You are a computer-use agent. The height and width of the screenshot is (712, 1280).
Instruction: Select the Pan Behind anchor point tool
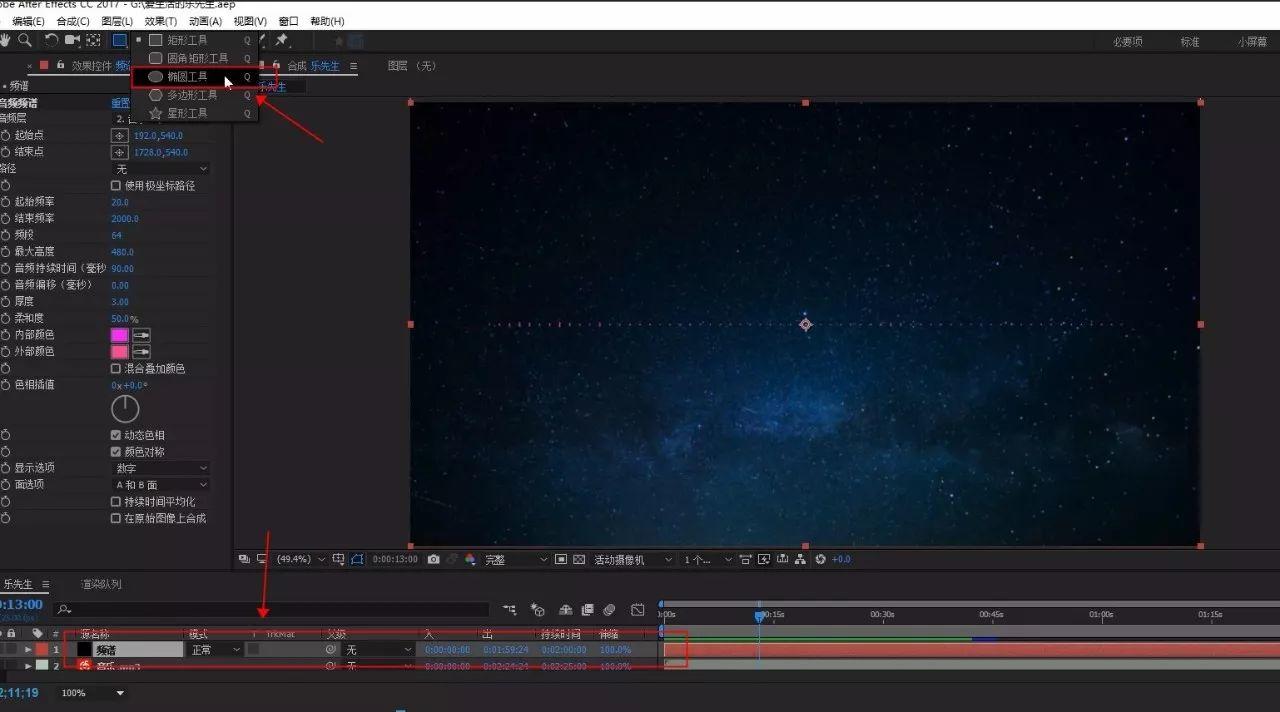[x=93, y=40]
